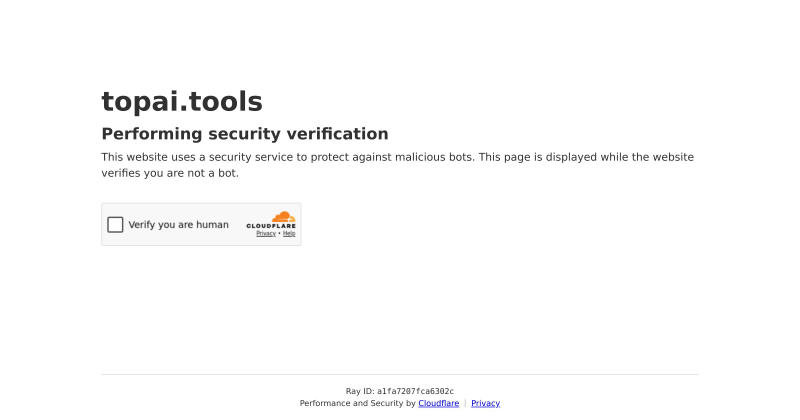Open the footer Privacy link
Image resolution: width=800 pixels, height=420 pixels.
tap(485, 403)
